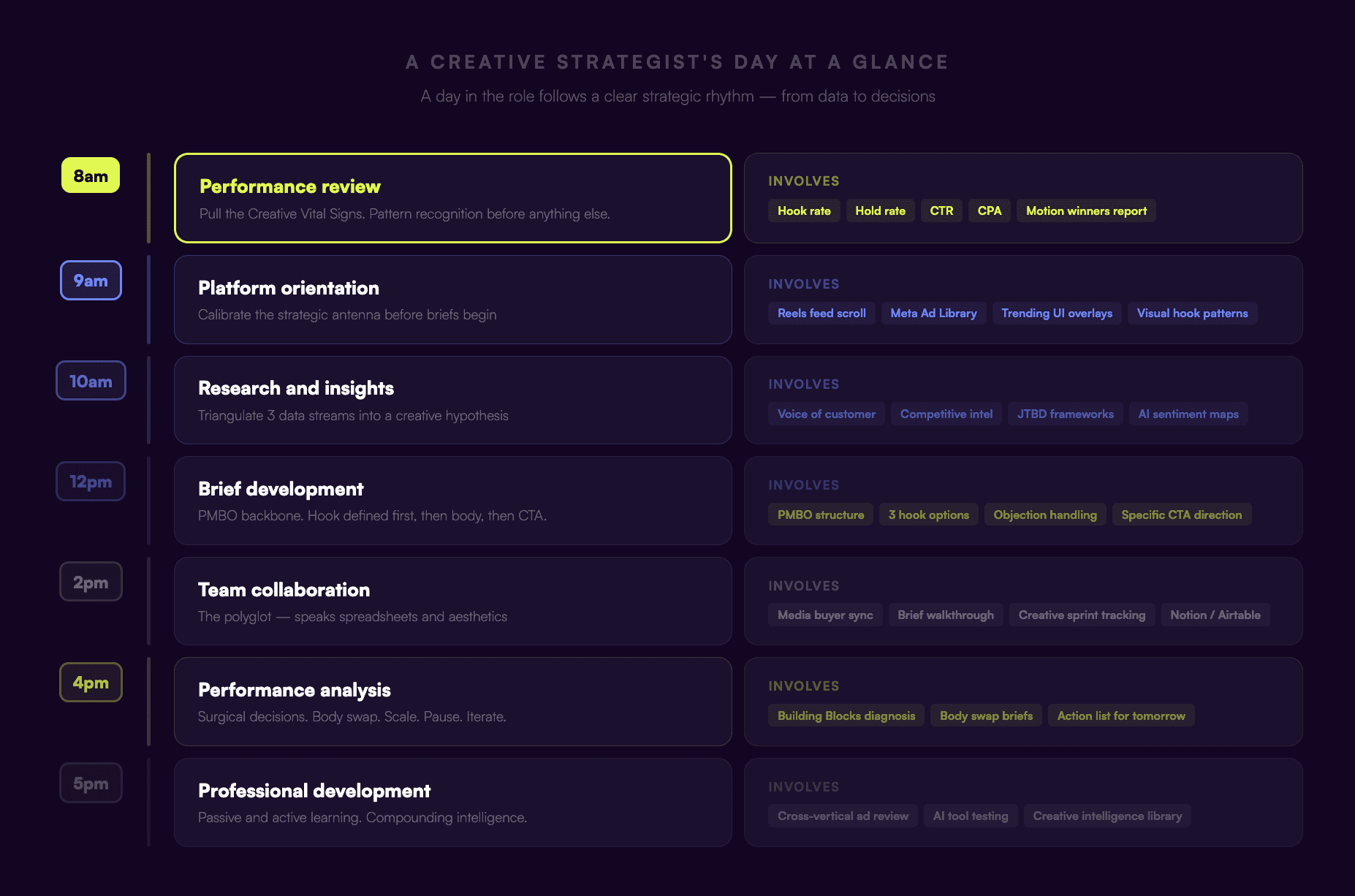Image resolution: width=1355 pixels, height=896 pixels.
Task: Click the Team collaboration card
Action: pos(452,601)
